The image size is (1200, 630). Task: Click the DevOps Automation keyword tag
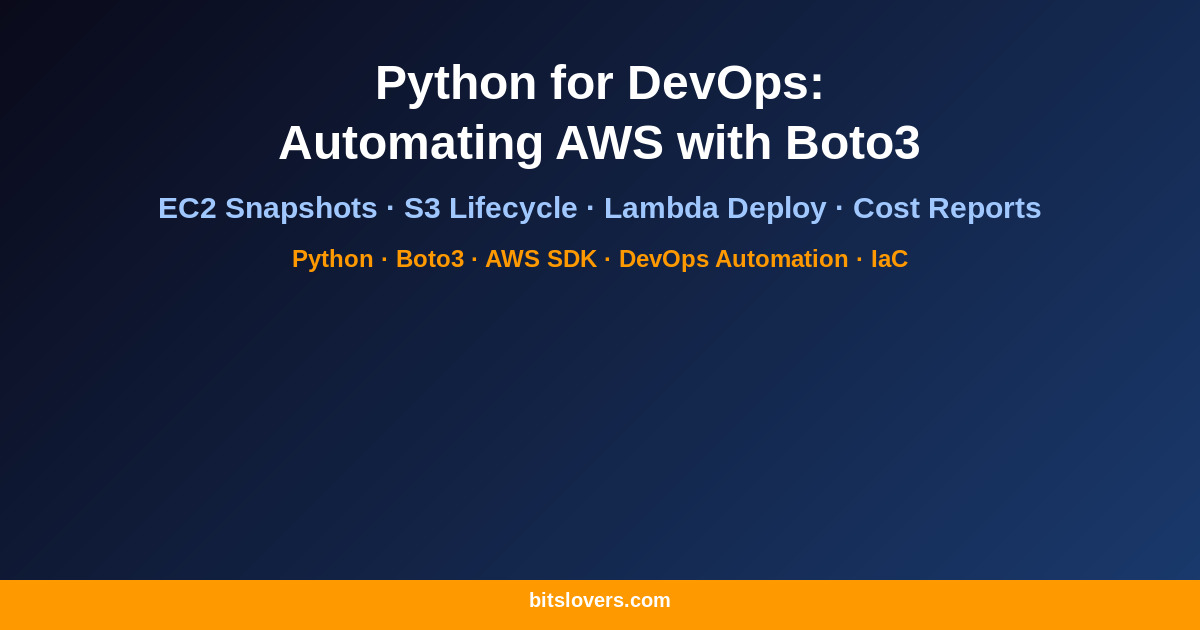[733, 259]
